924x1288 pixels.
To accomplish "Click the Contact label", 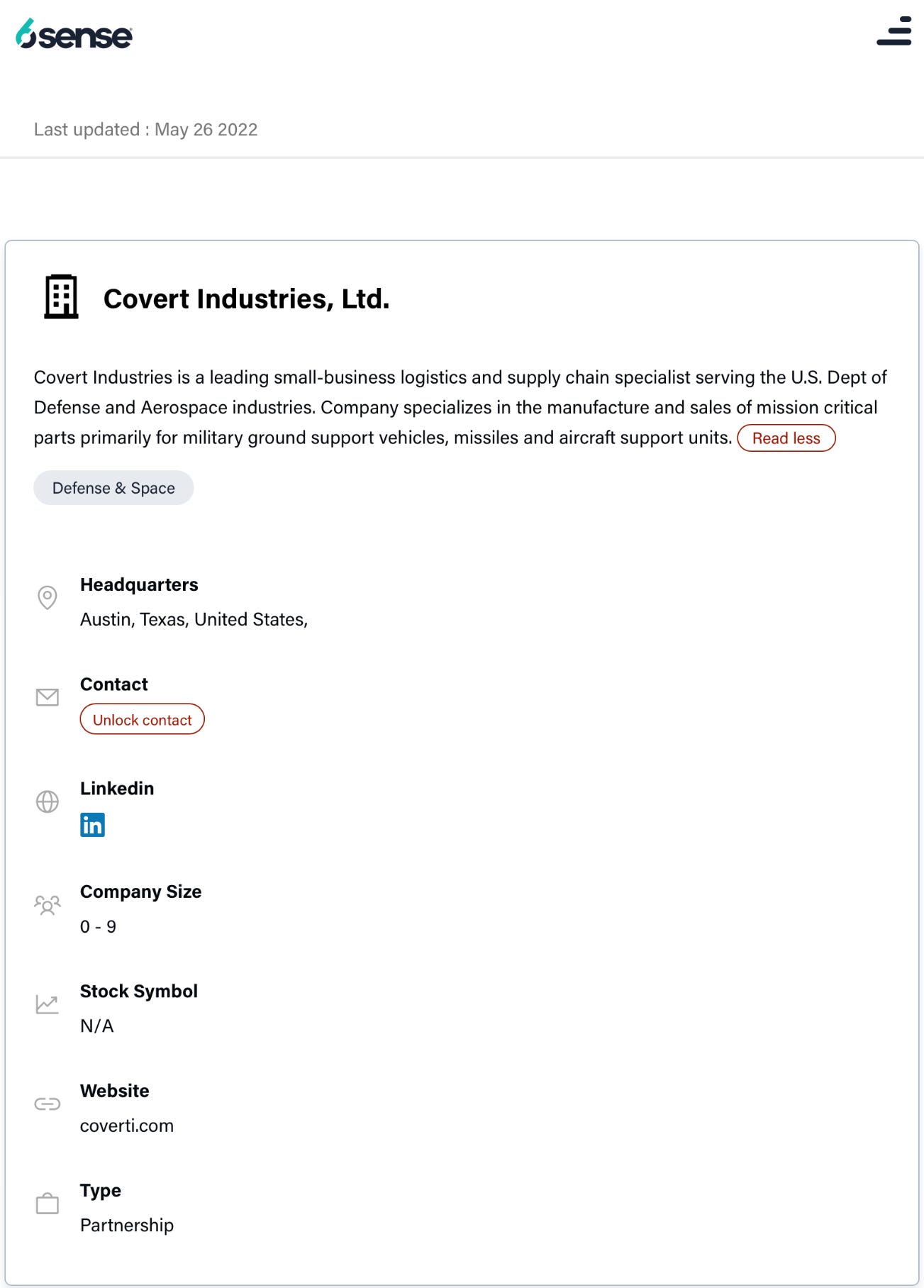I will (114, 684).
